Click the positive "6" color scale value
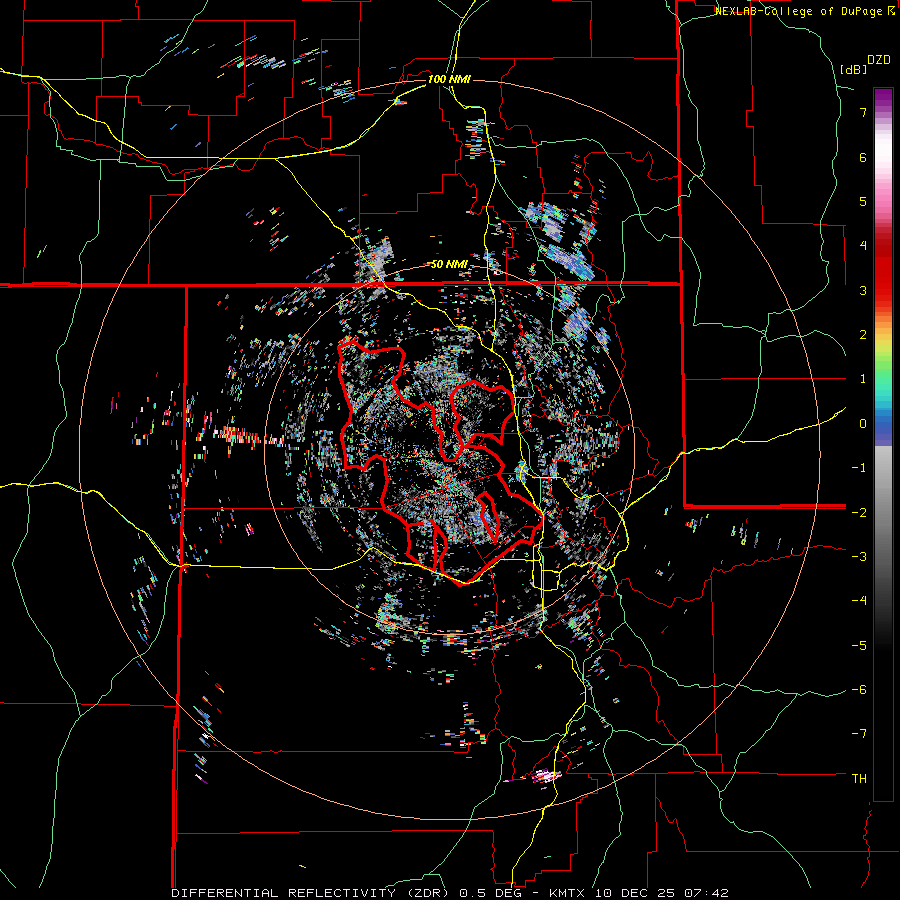The width and height of the screenshot is (900, 900). tap(863, 157)
